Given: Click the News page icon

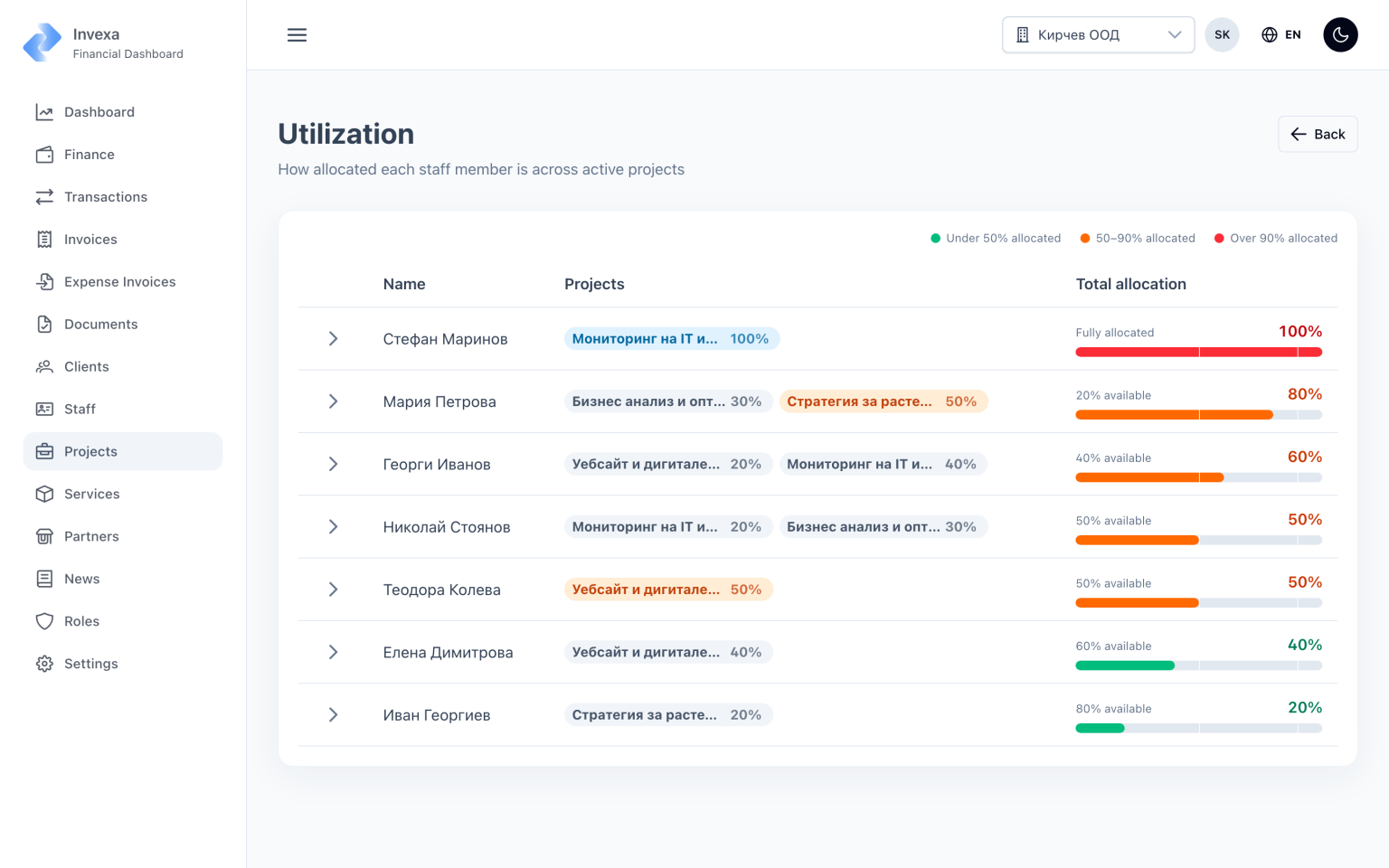Looking at the screenshot, I should [44, 580].
